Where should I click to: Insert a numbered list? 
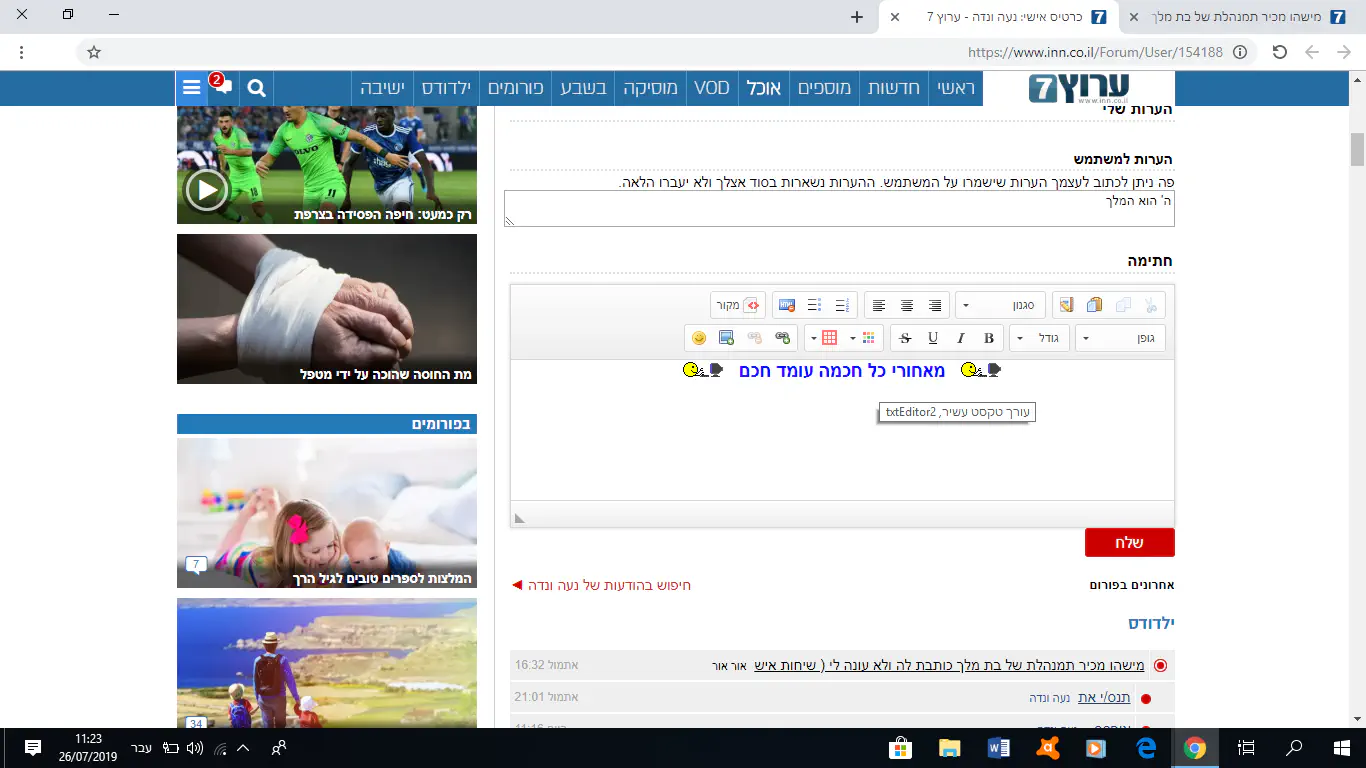[x=843, y=305]
